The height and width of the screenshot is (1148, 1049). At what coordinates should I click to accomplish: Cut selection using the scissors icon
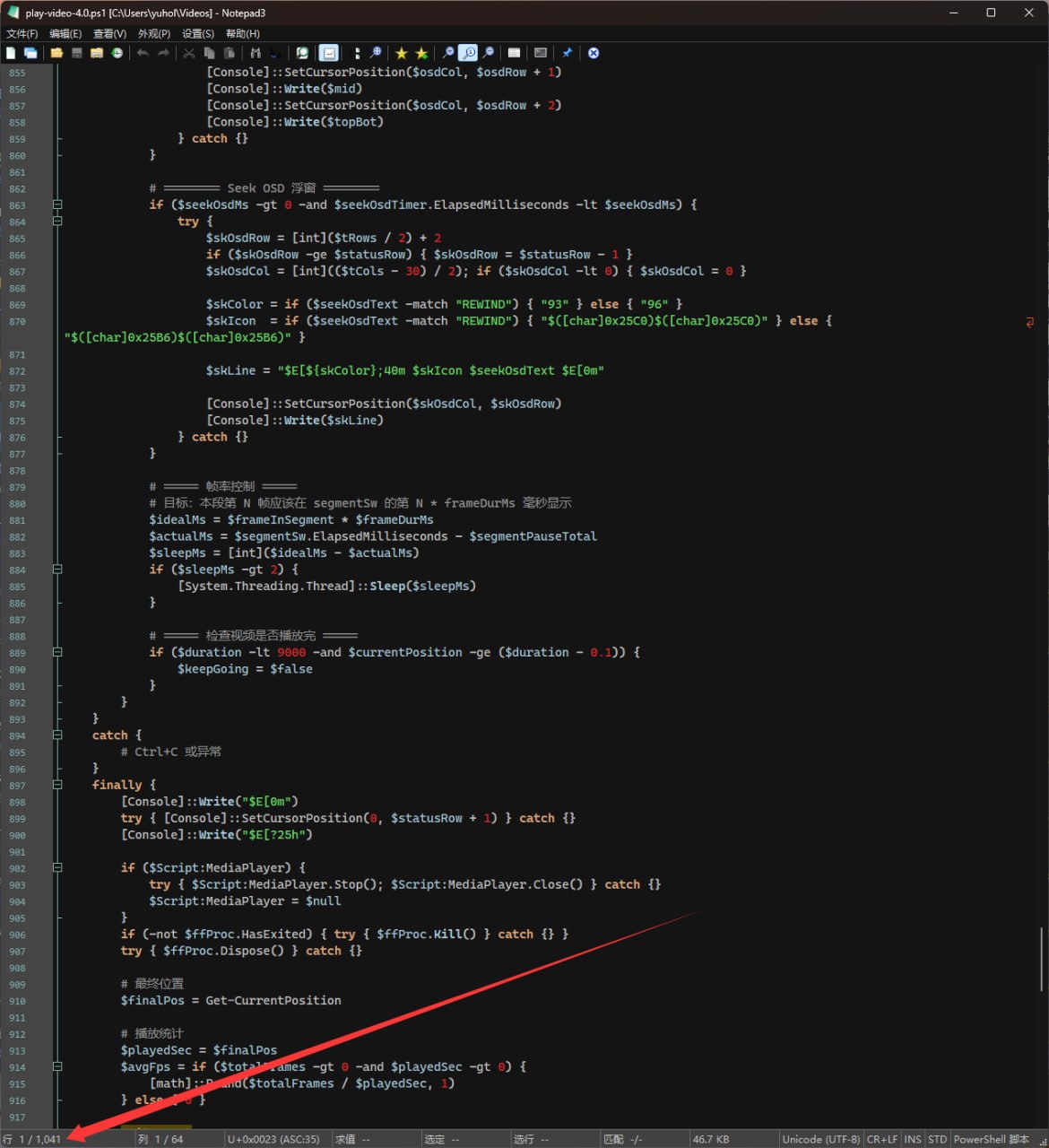point(189,54)
